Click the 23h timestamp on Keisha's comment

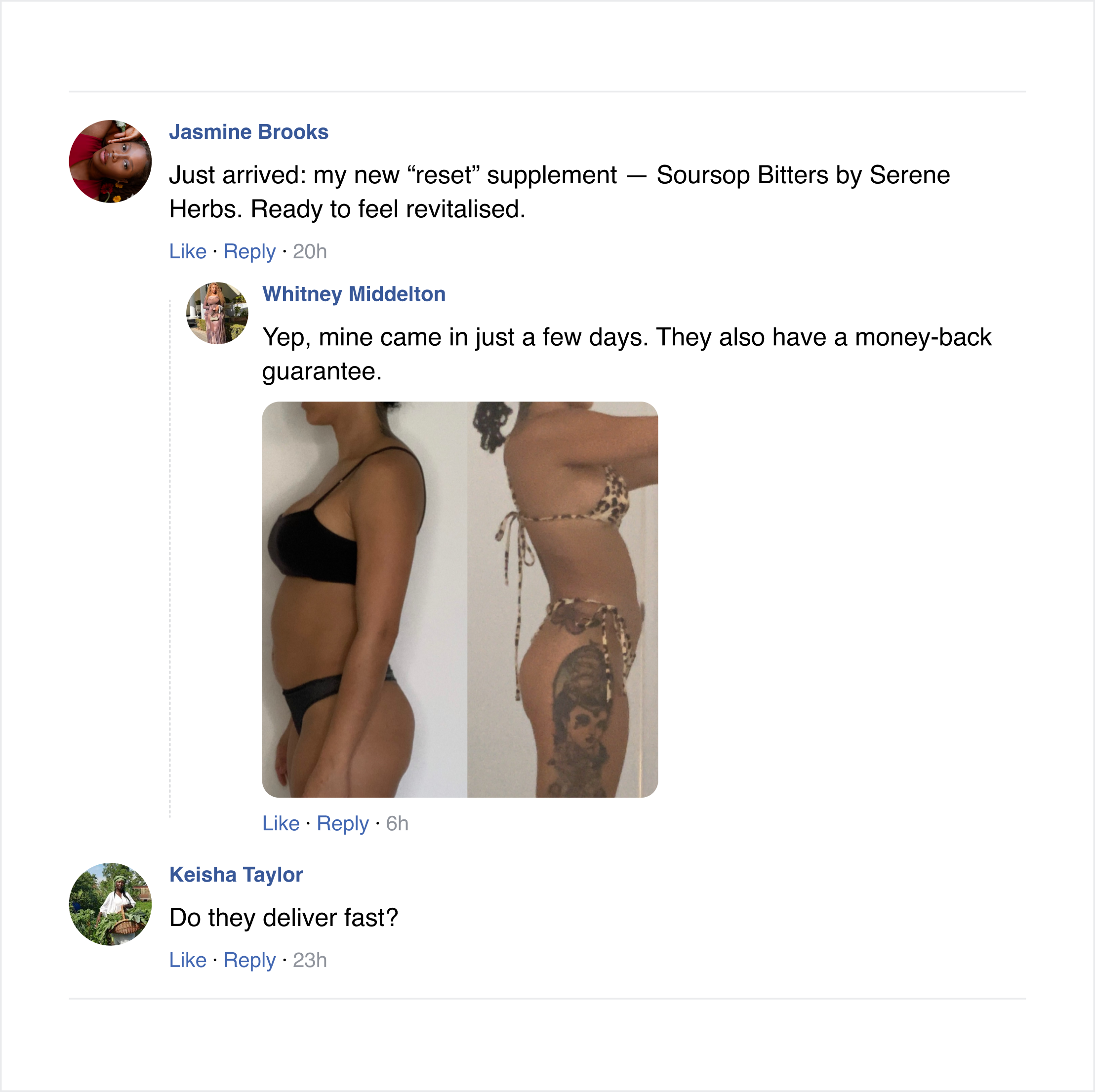coord(310,960)
